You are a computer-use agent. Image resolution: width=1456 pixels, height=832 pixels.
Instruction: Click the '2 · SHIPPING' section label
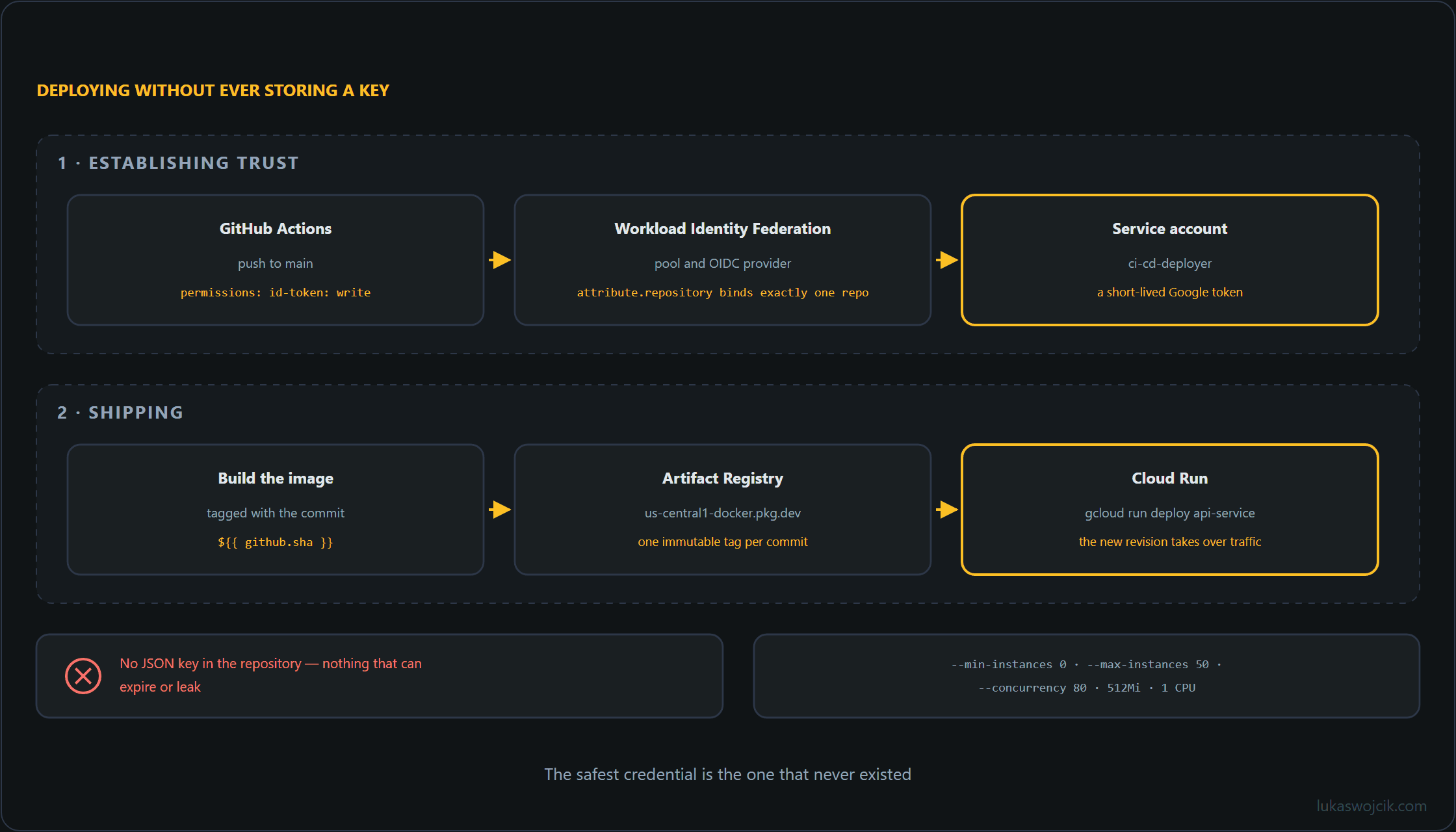pos(120,413)
